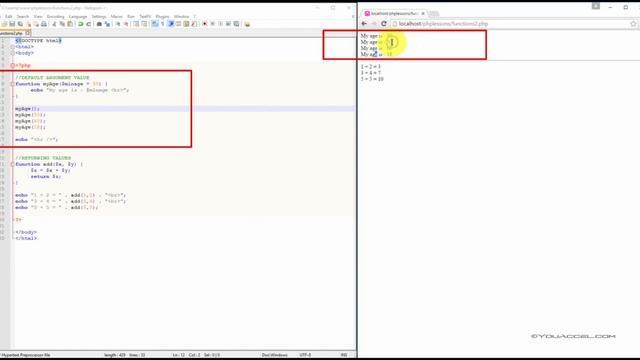Screen dimensions: 640x360
Task: Open the Search menu
Action: [x=23, y=17]
